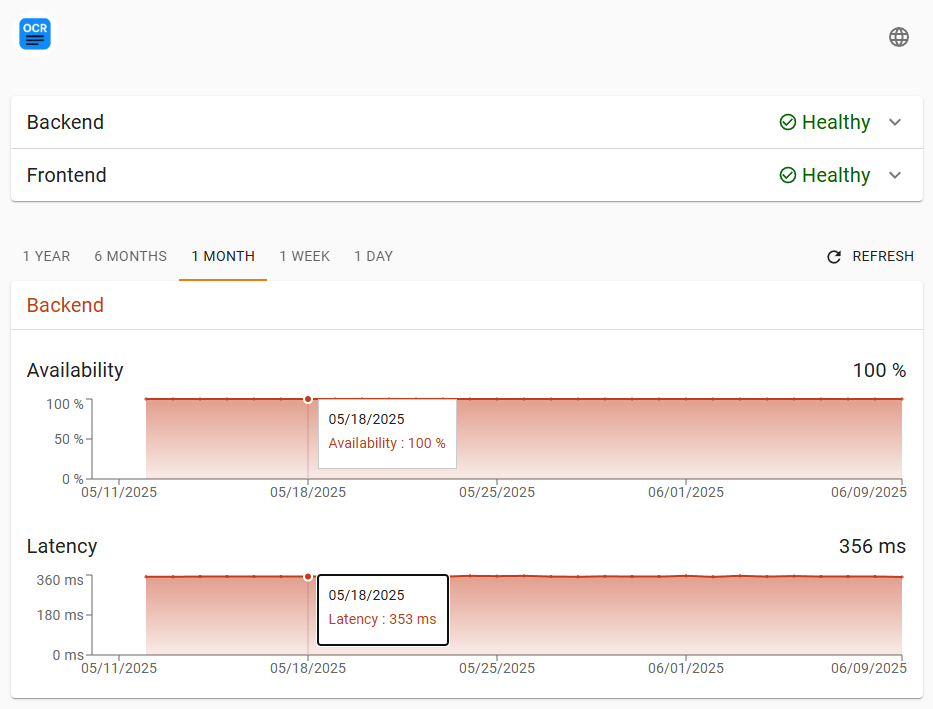Image resolution: width=933 pixels, height=709 pixels.
Task: Select the 1 WEEK time range
Action: 305,256
